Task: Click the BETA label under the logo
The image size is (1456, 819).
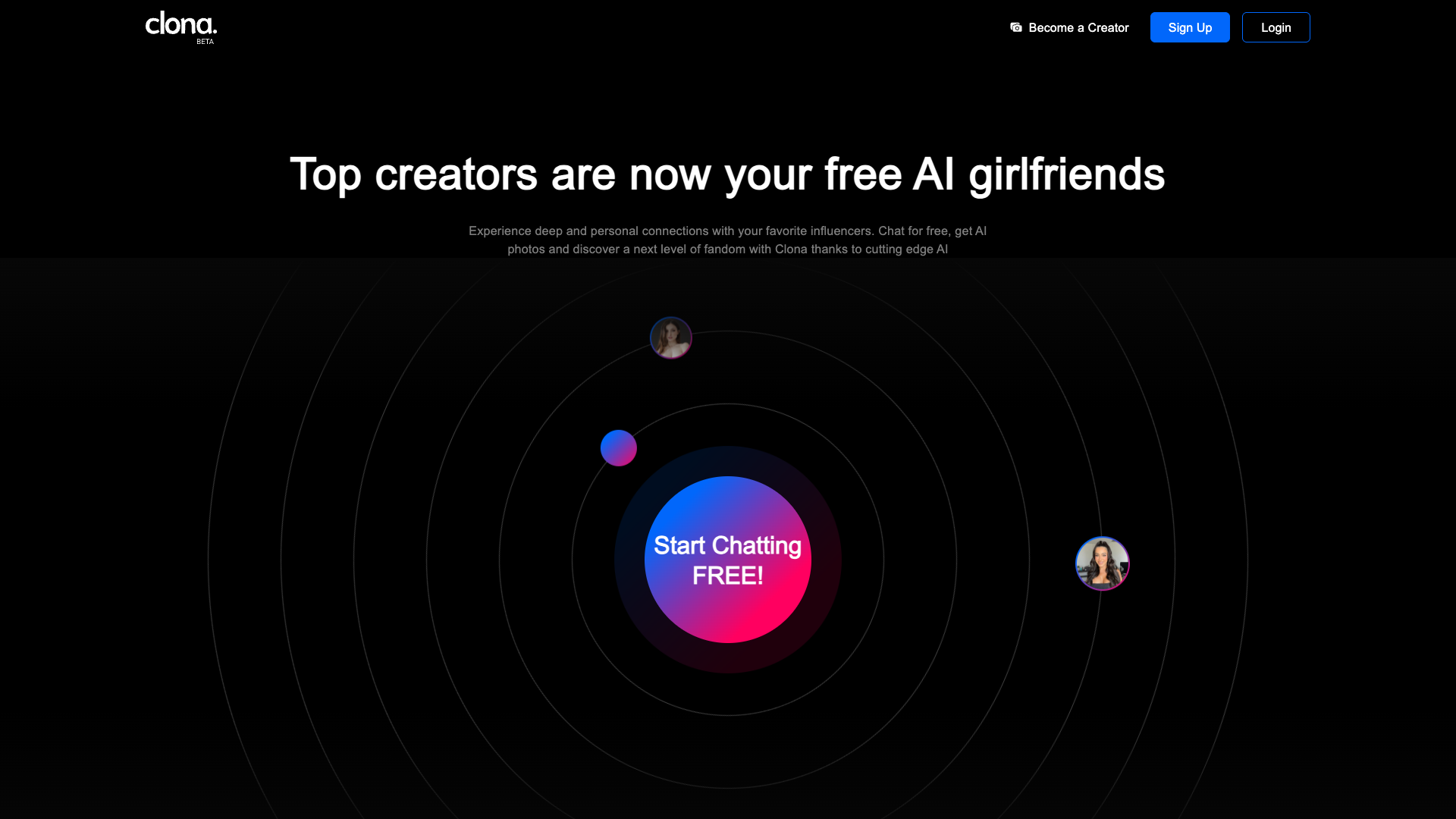Action: (205, 42)
